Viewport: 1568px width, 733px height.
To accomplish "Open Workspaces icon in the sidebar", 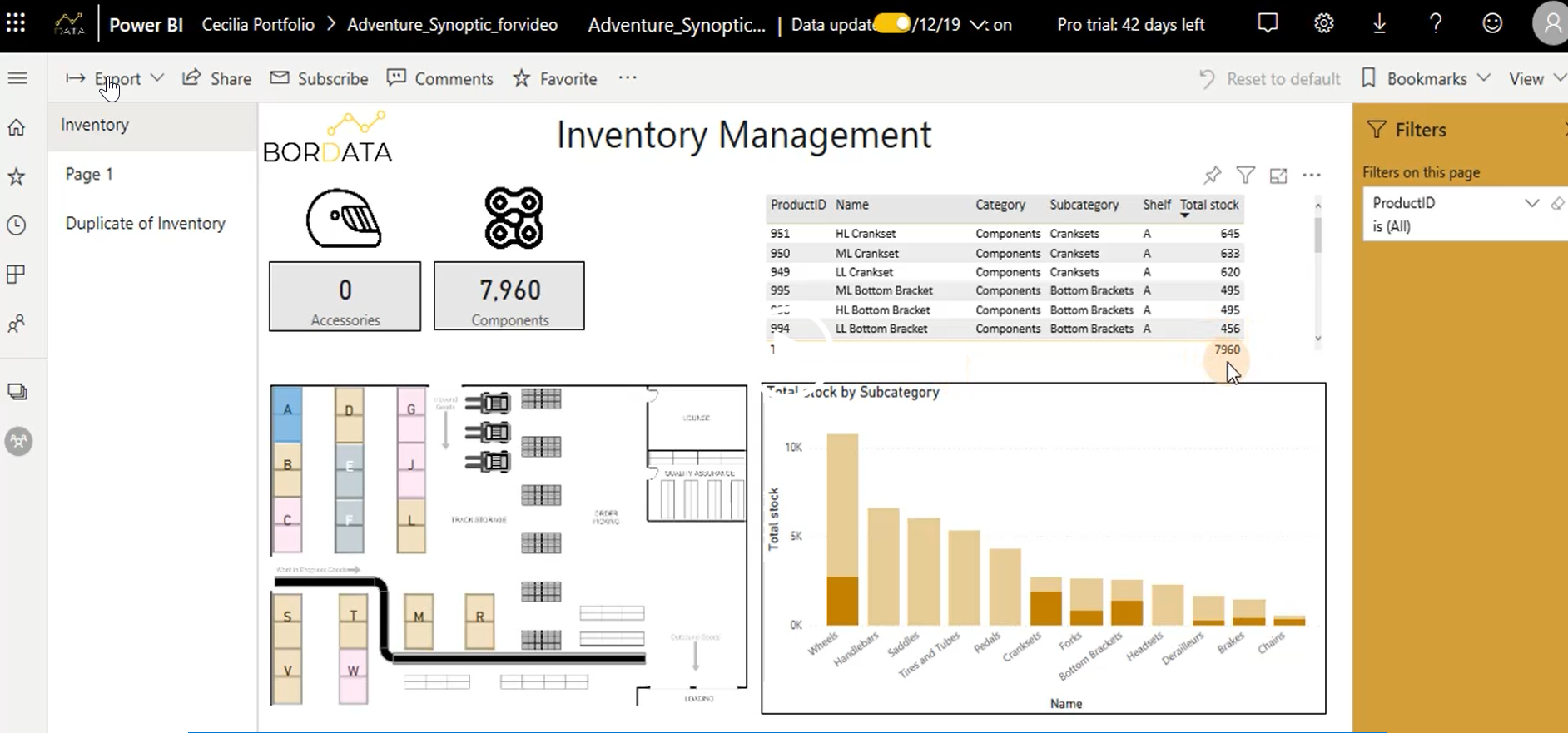I will pyautogui.click(x=17, y=392).
